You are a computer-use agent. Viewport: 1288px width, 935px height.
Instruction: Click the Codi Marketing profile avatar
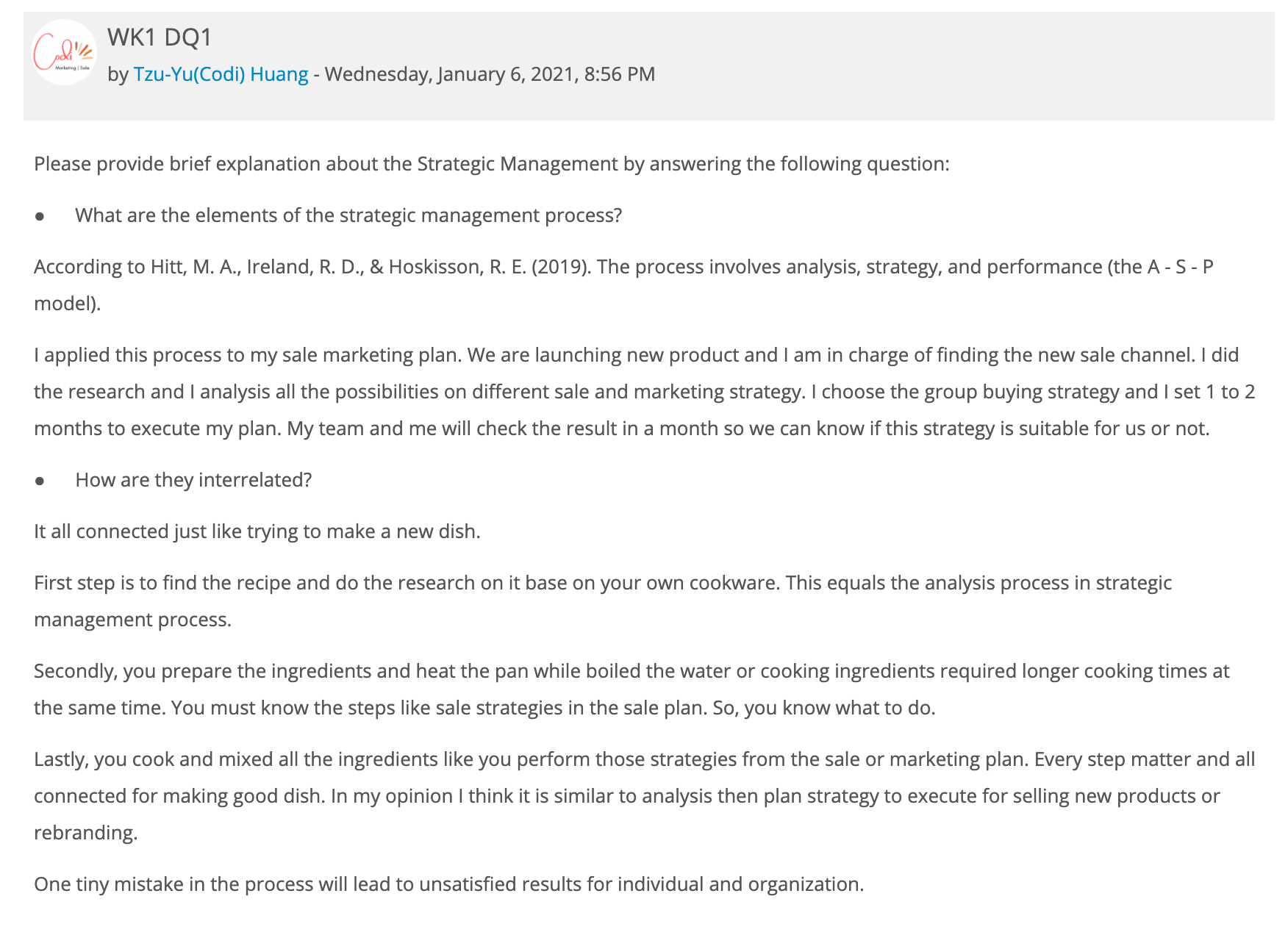pyautogui.click(x=65, y=52)
